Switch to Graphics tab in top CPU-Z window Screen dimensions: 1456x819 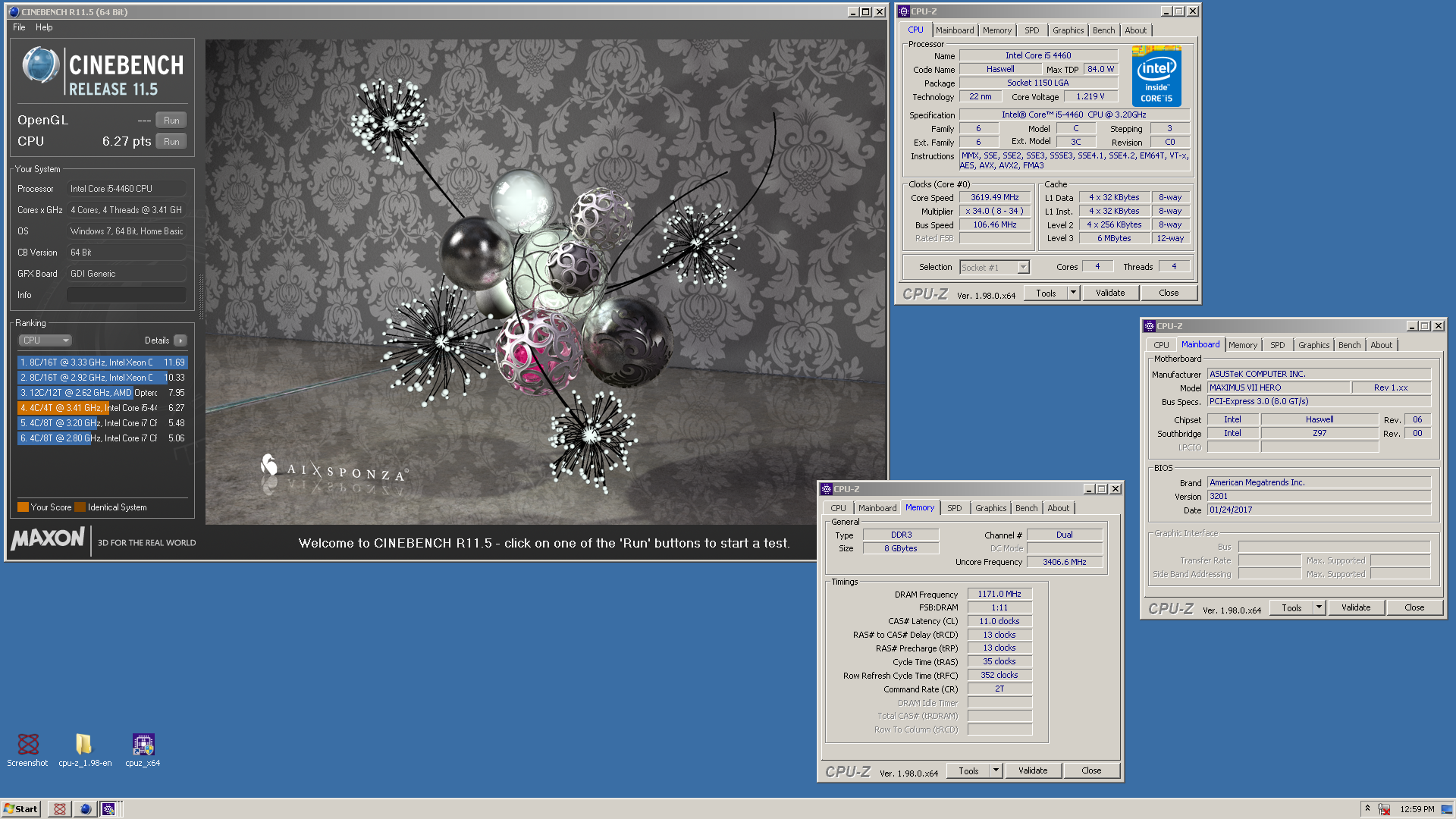coord(1068,30)
